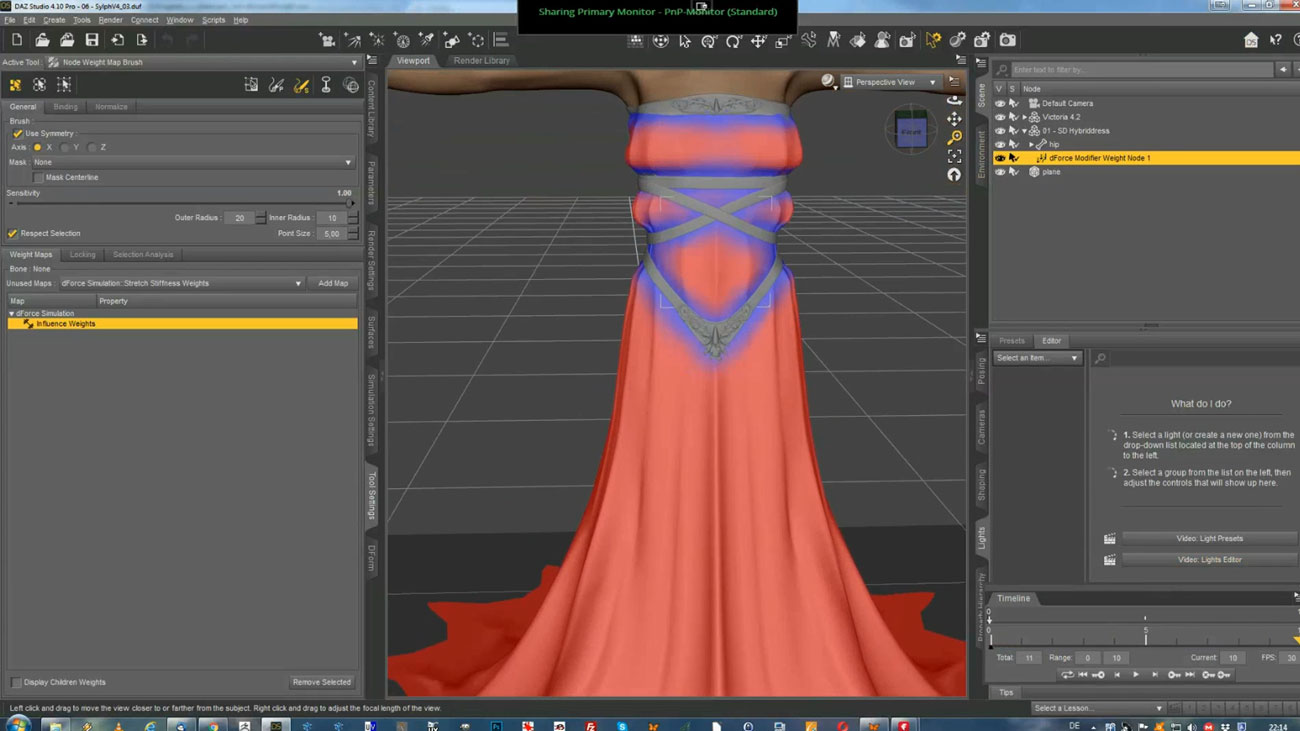Click the Video: Light Presets button
This screenshot has width=1300, height=731.
[x=1209, y=539]
